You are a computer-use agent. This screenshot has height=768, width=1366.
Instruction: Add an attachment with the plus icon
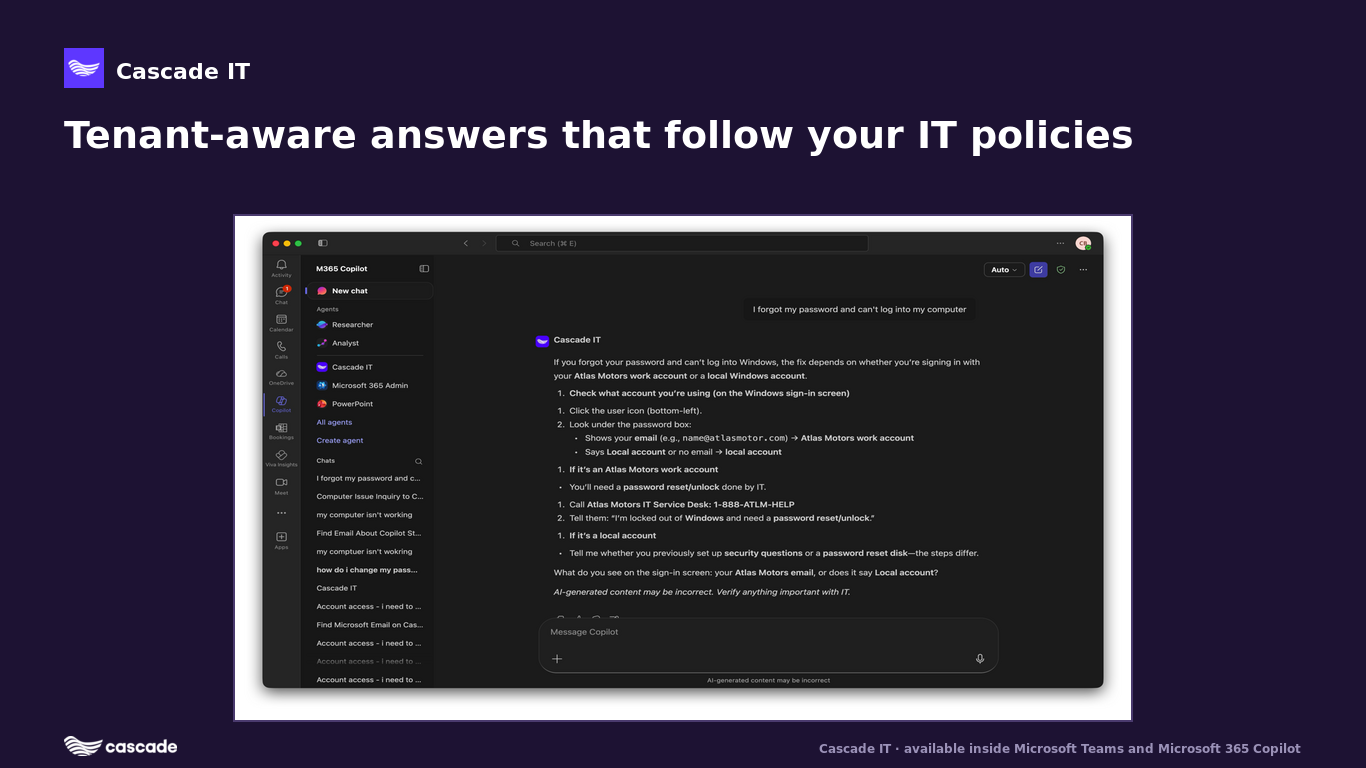tap(557, 659)
